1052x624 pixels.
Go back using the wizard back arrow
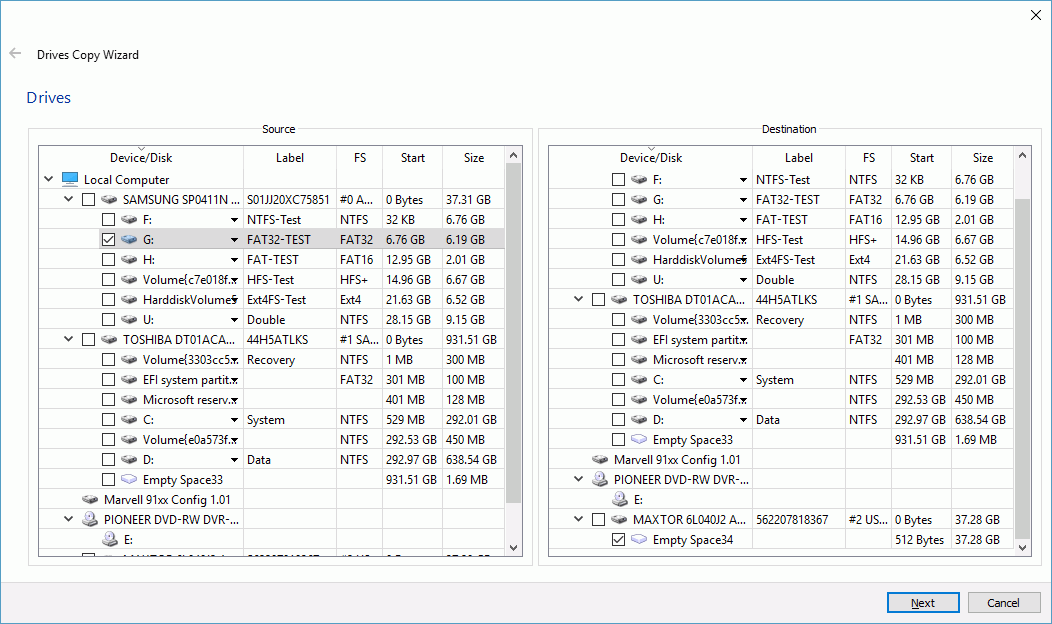point(15,54)
